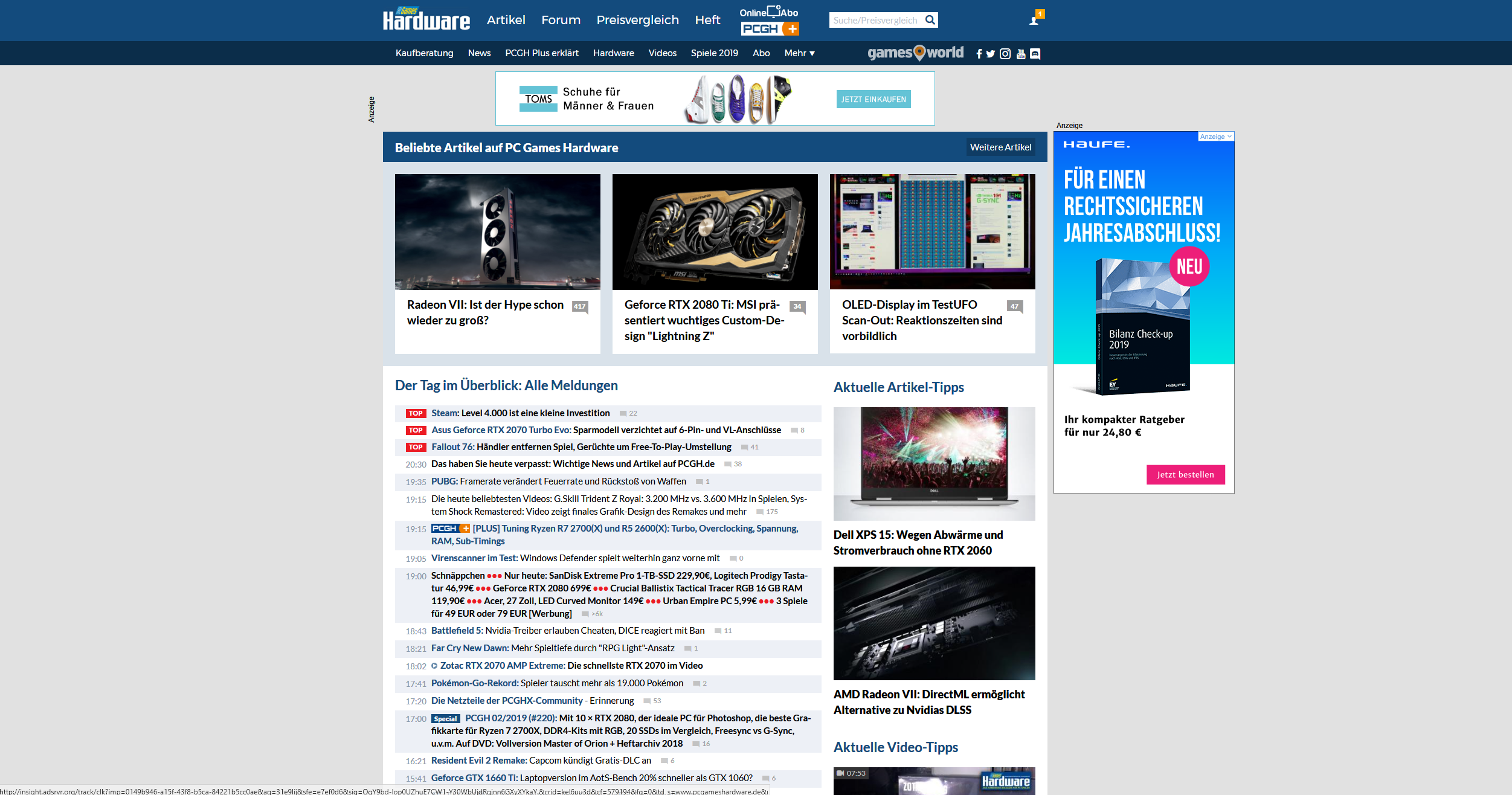Image resolution: width=1512 pixels, height=795 pixels.
Task: Click the comment icon with 41 beside Fallout 76
Action: coord(750,447)
